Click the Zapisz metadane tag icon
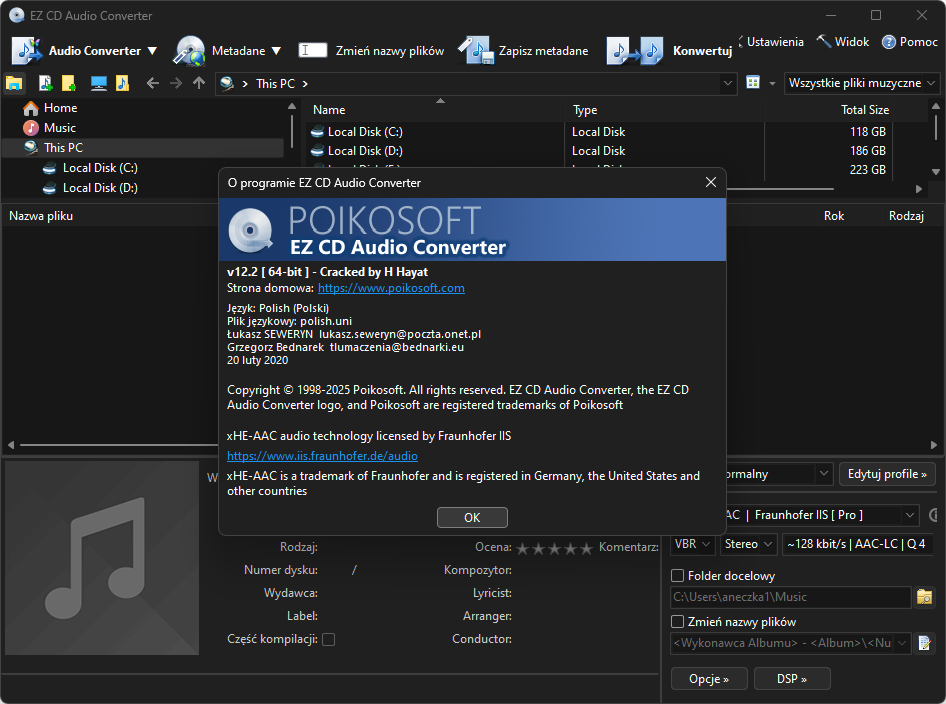 (477, 51)
